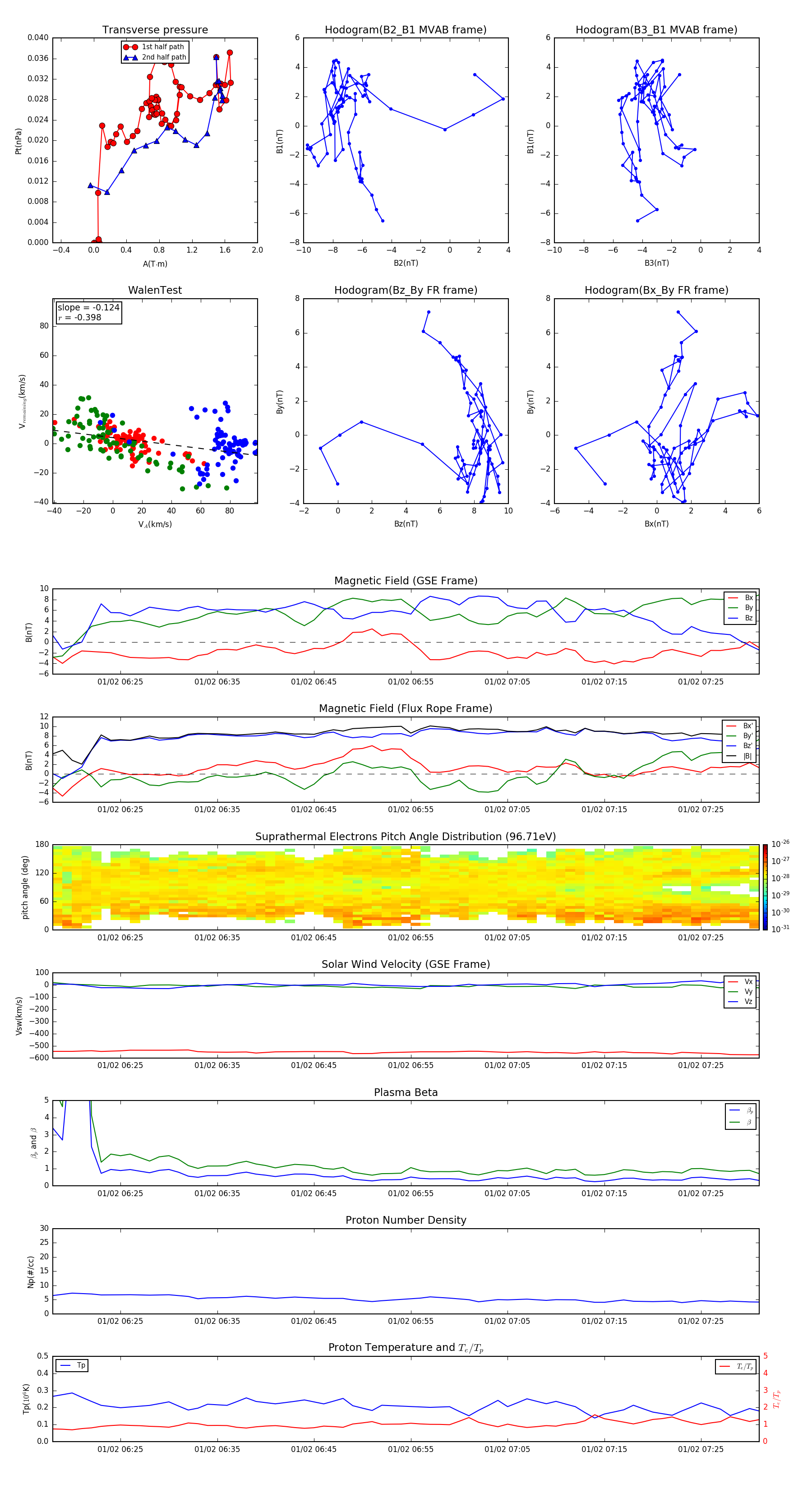Select the Vz entry in the velocity legend

coord(740,1002)
